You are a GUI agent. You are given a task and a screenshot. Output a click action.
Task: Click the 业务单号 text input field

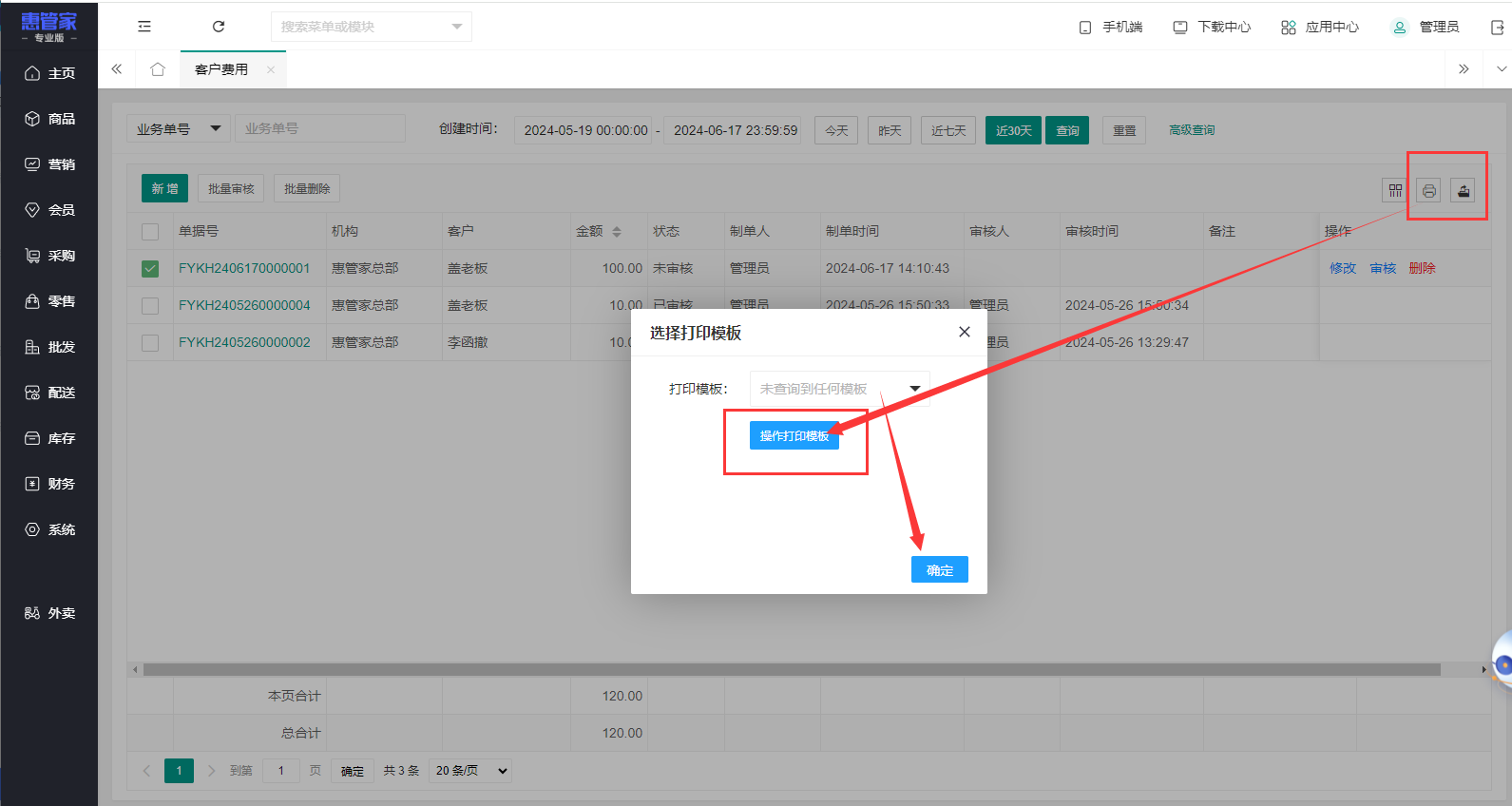pos(320,128)
